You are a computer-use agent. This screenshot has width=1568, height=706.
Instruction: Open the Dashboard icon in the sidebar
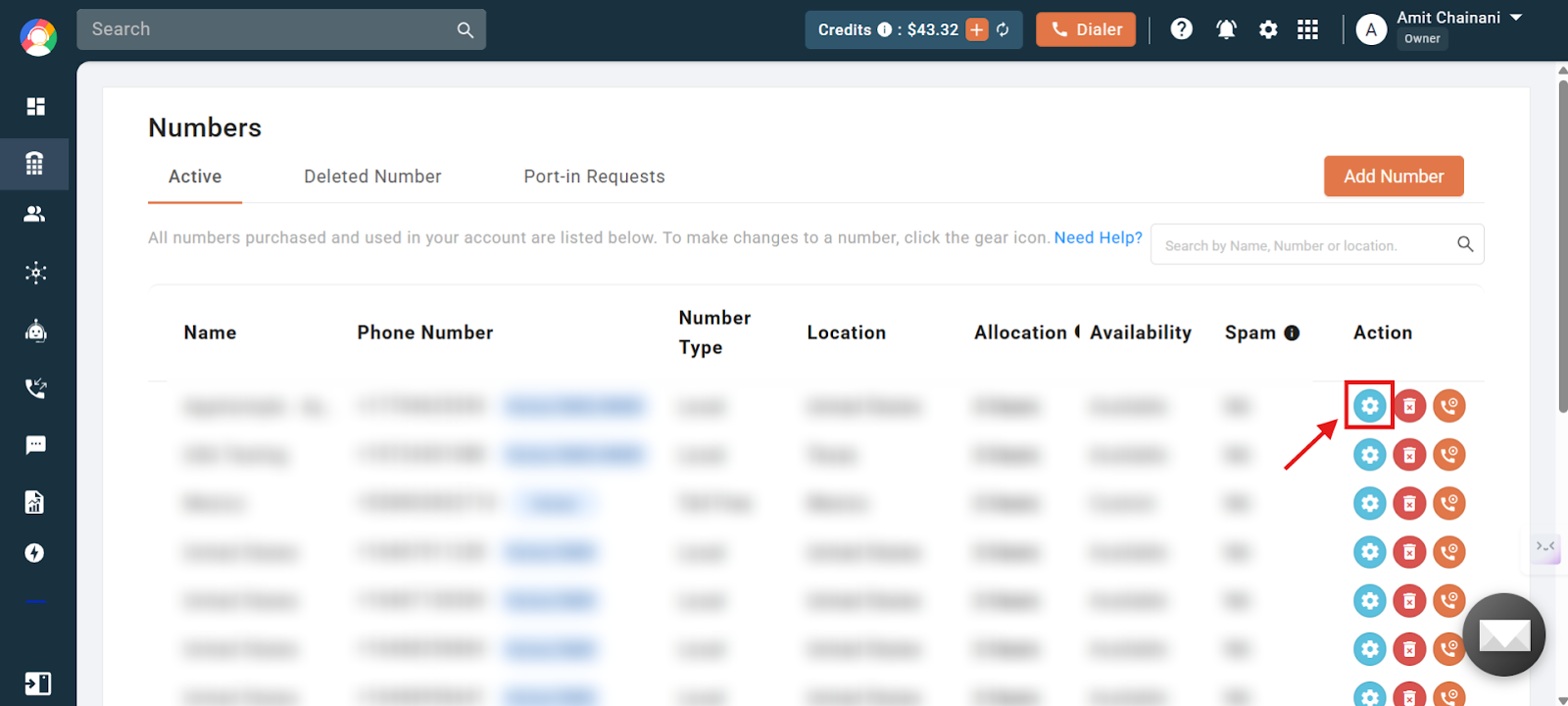[35, 106]
